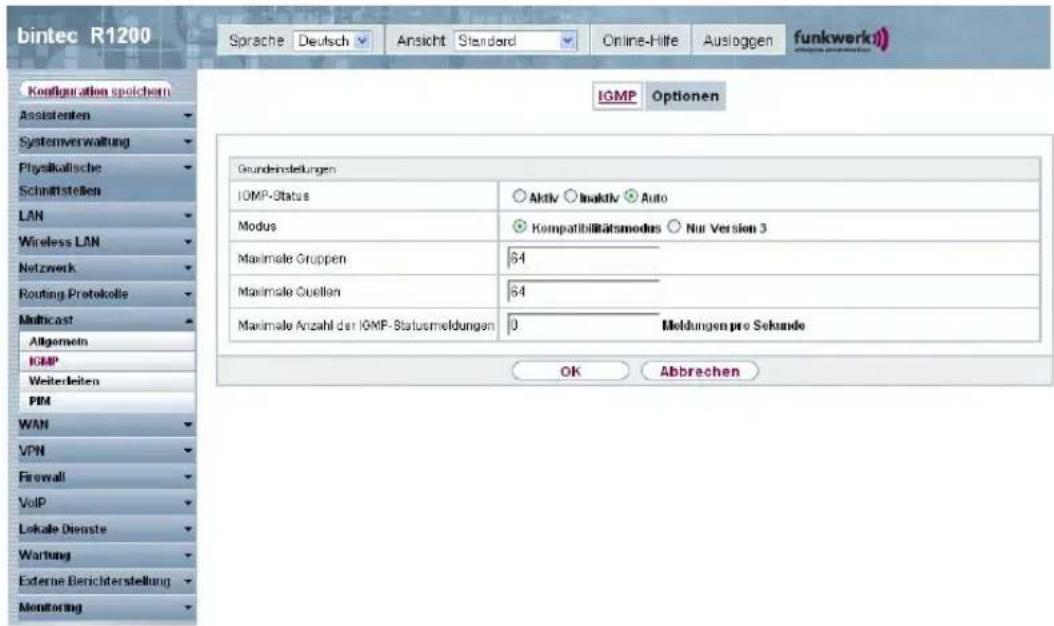The height and width of the screenshot is (626, 1054).
Task: Click the Maximale Gruppen input field
Action: point(583,258)
